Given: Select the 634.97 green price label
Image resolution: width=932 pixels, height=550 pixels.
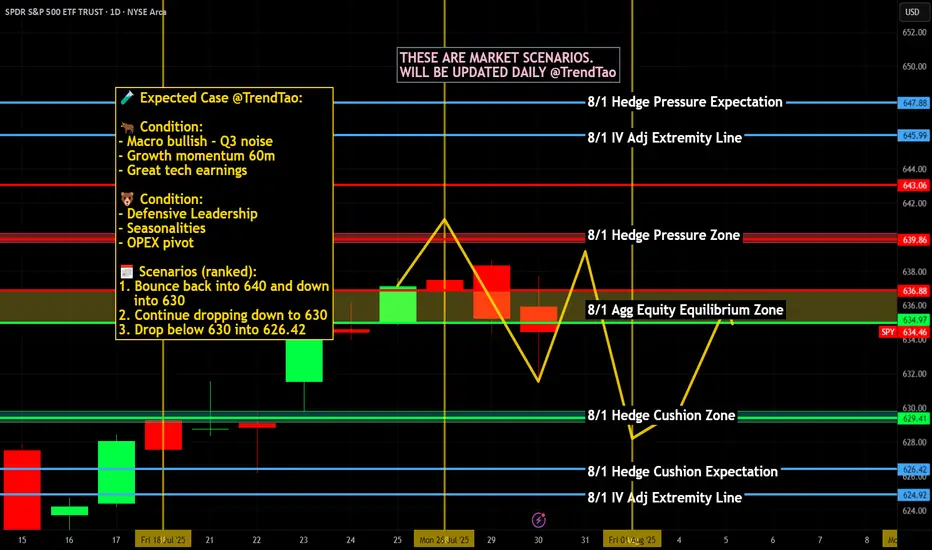Looking at the screenshot, I should tap(914, 320).
